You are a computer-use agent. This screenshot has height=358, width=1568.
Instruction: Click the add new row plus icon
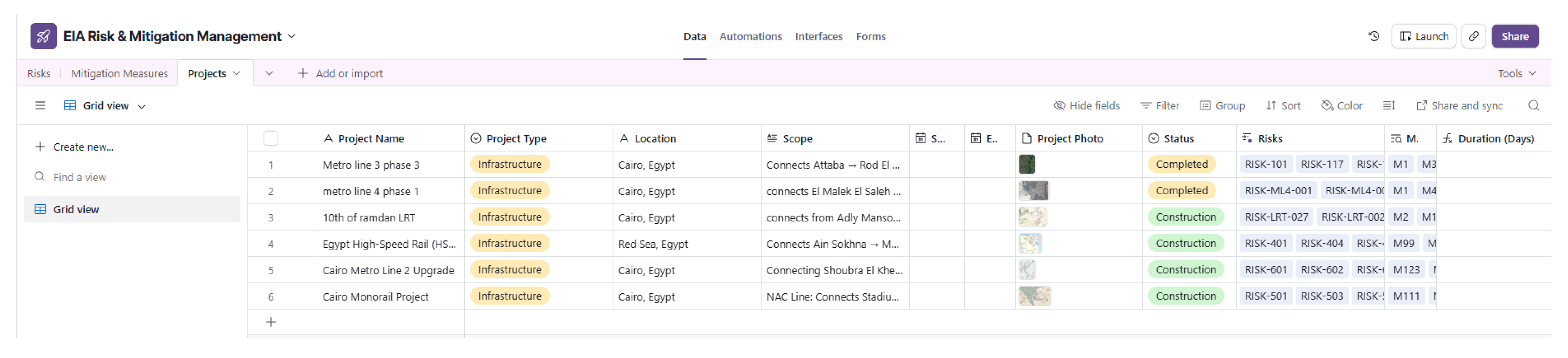[271, 322]
